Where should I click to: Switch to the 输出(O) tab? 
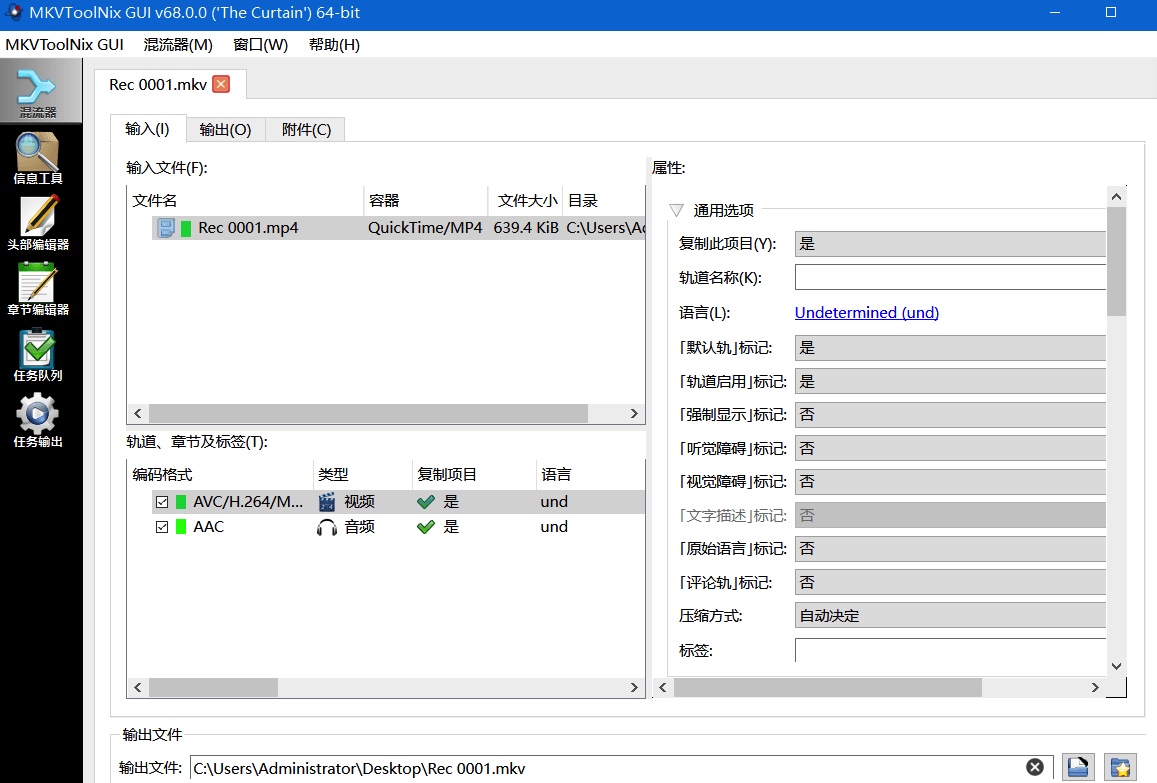tap(225, 130)
